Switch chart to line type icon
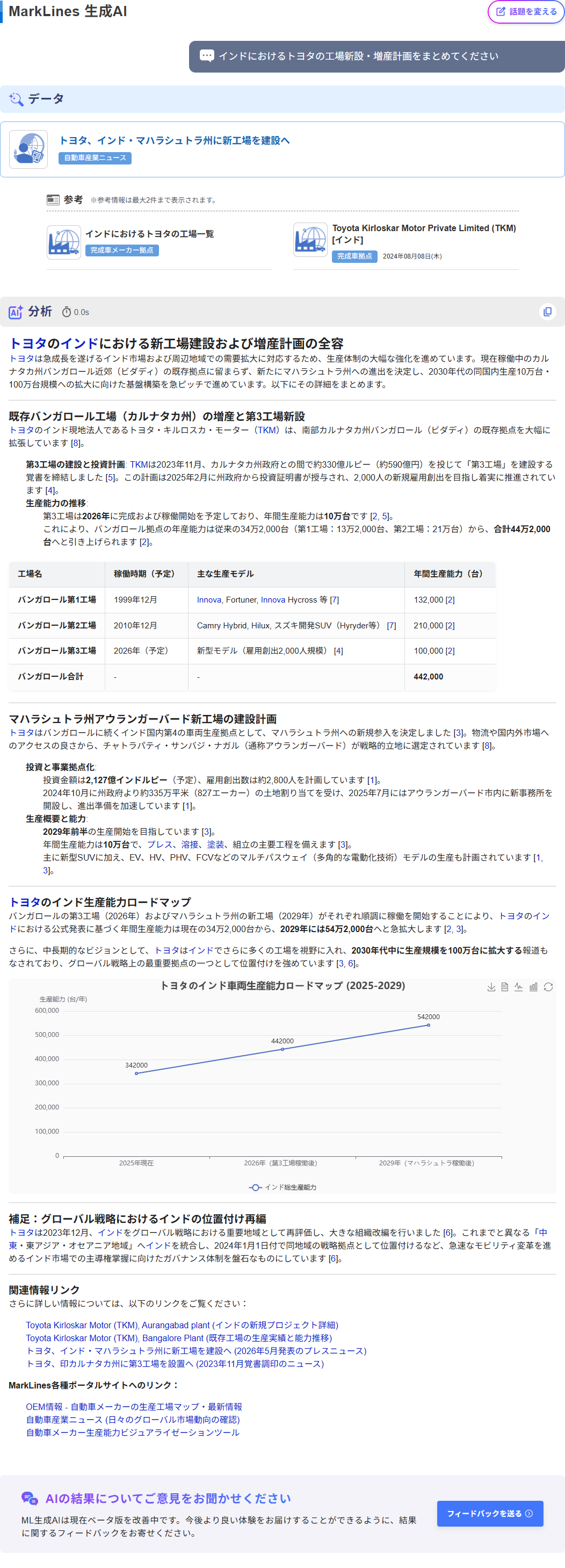This screenshot has height=1568, width=565. pos(519,987)
